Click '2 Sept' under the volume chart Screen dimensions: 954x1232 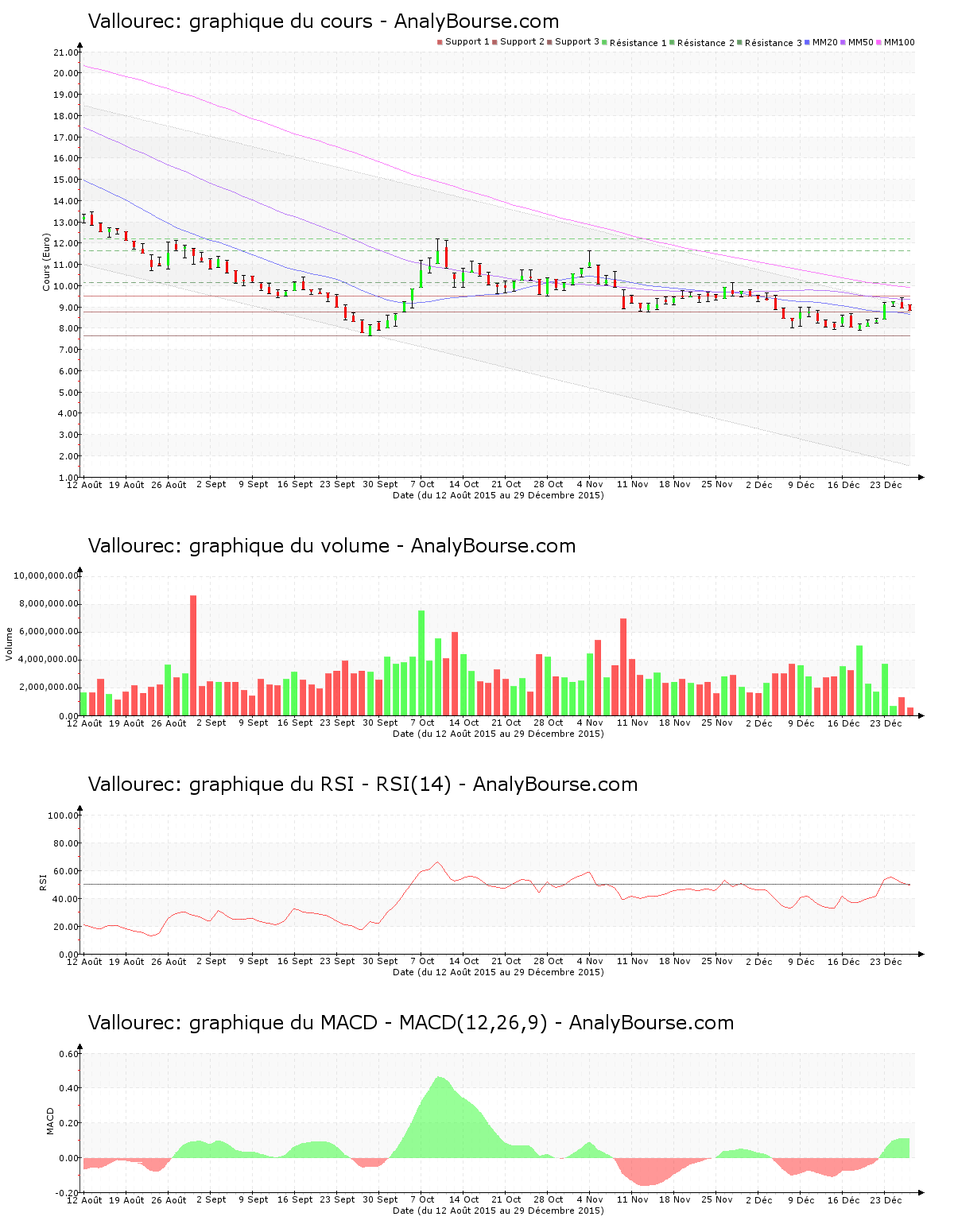pos(211,723)
